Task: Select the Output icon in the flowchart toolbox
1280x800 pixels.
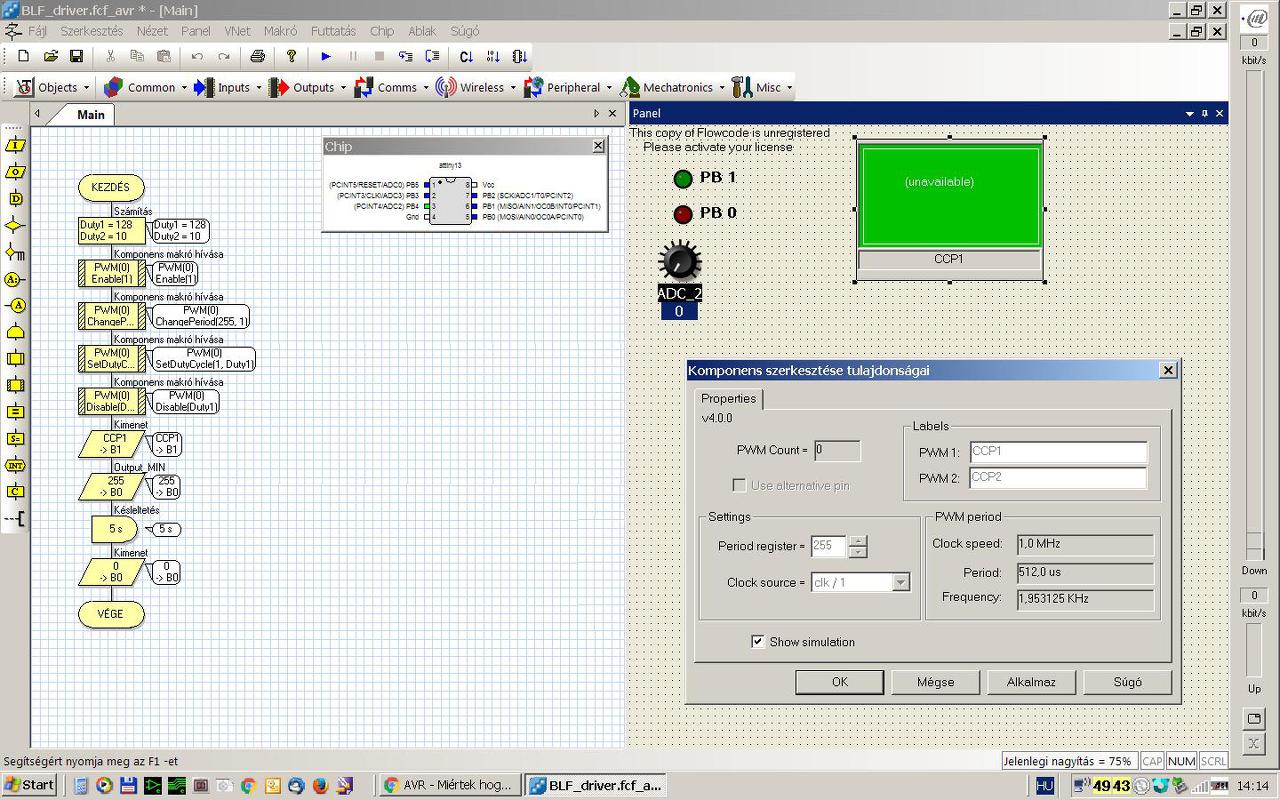Action: click(x=15, y=172)
